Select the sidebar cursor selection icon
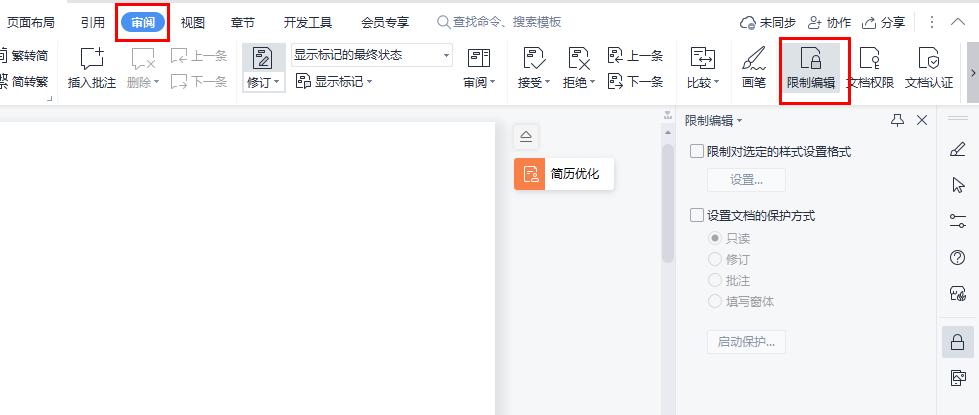 click(x=957, y=185)
